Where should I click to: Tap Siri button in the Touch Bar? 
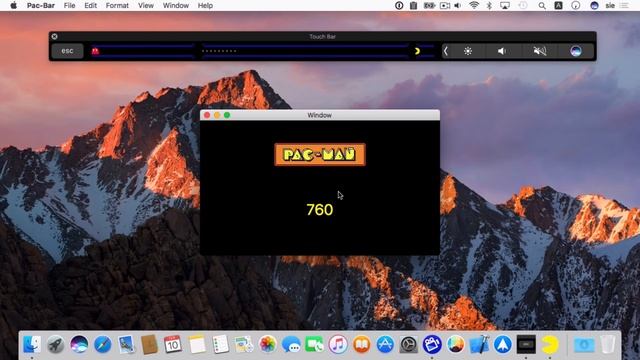pos(576,51)
